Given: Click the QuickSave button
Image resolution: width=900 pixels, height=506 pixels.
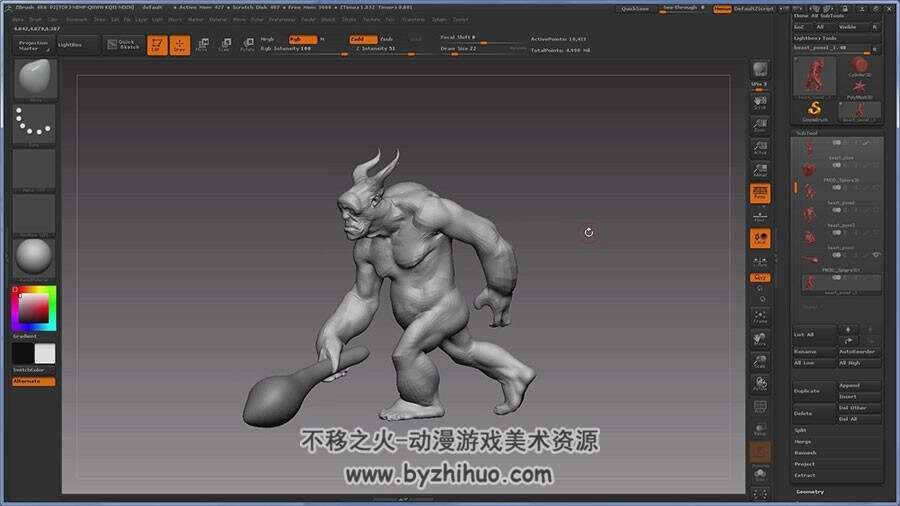Looking at the screenshot, I should [636, 9].
